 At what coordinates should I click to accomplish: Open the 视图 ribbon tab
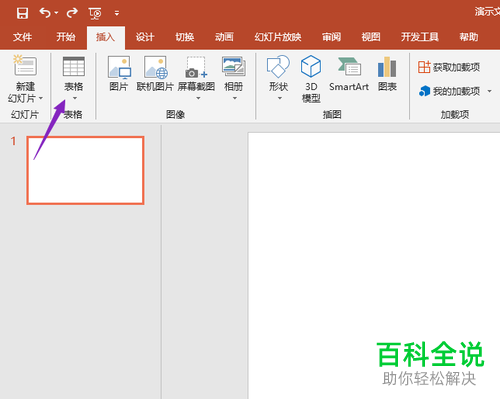click(371, 37)
